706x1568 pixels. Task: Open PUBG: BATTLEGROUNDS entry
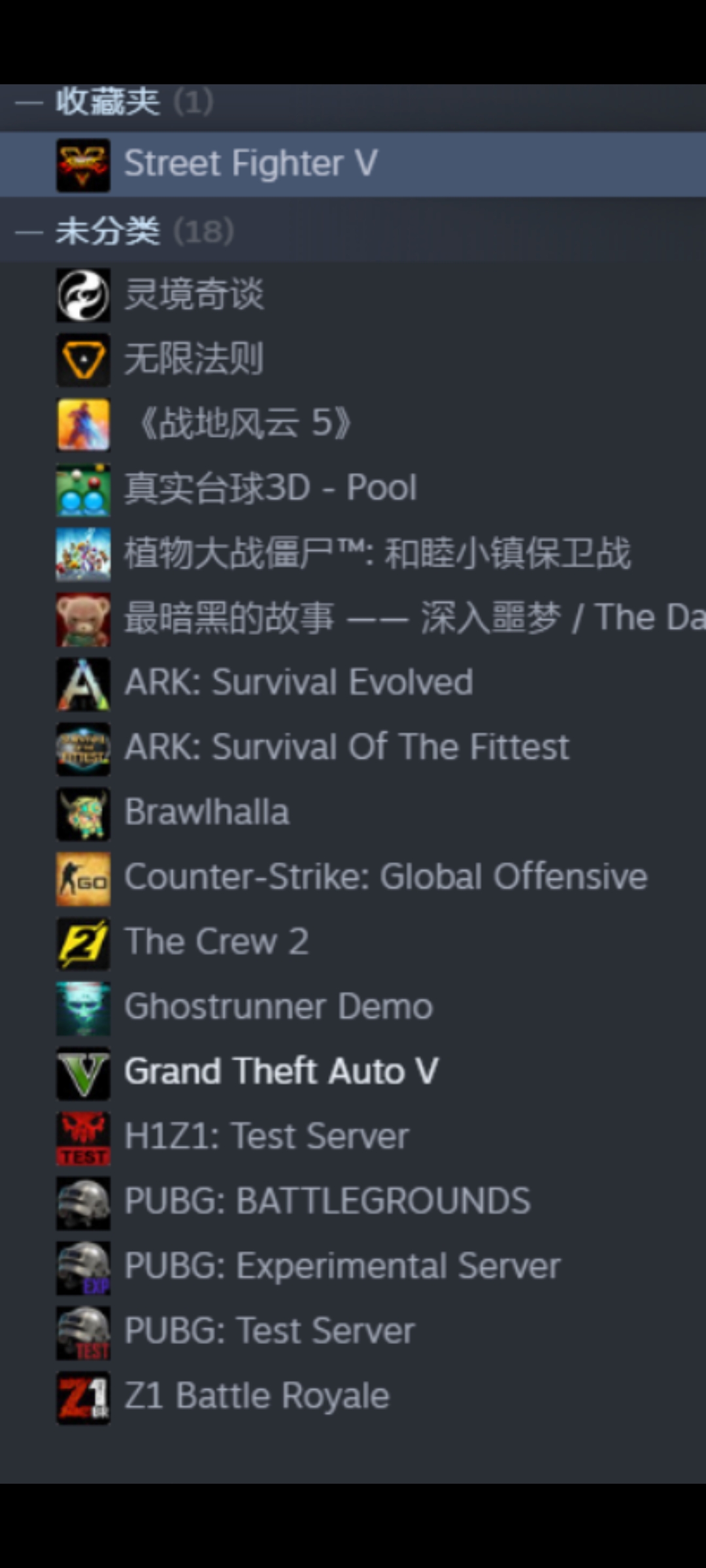pos(353,1202)
